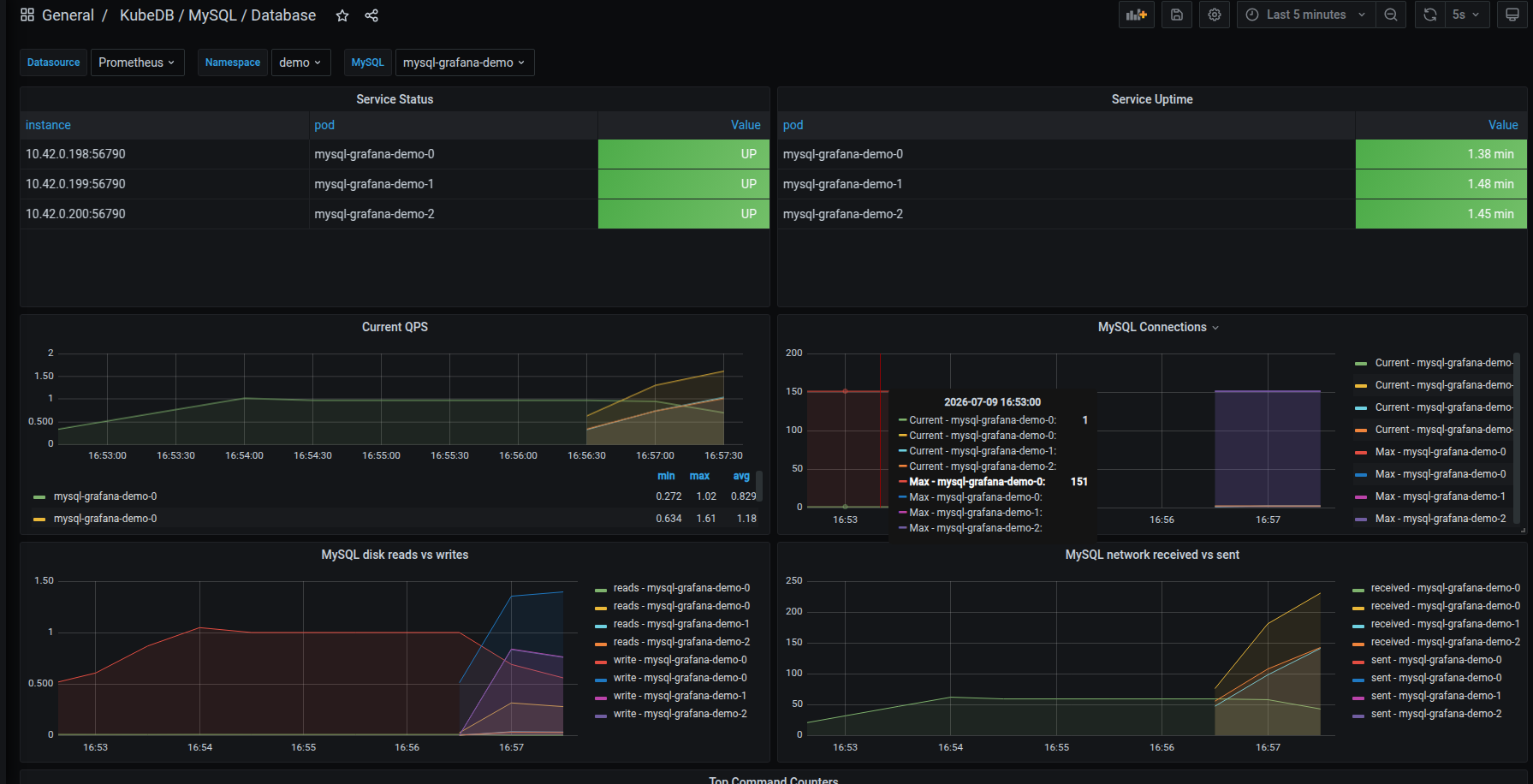This screenshot has width=1533, height=784.
Task: Open color picker for Max - mysql-grafana-demo-1 swatch
Action: pos(1361,497)
